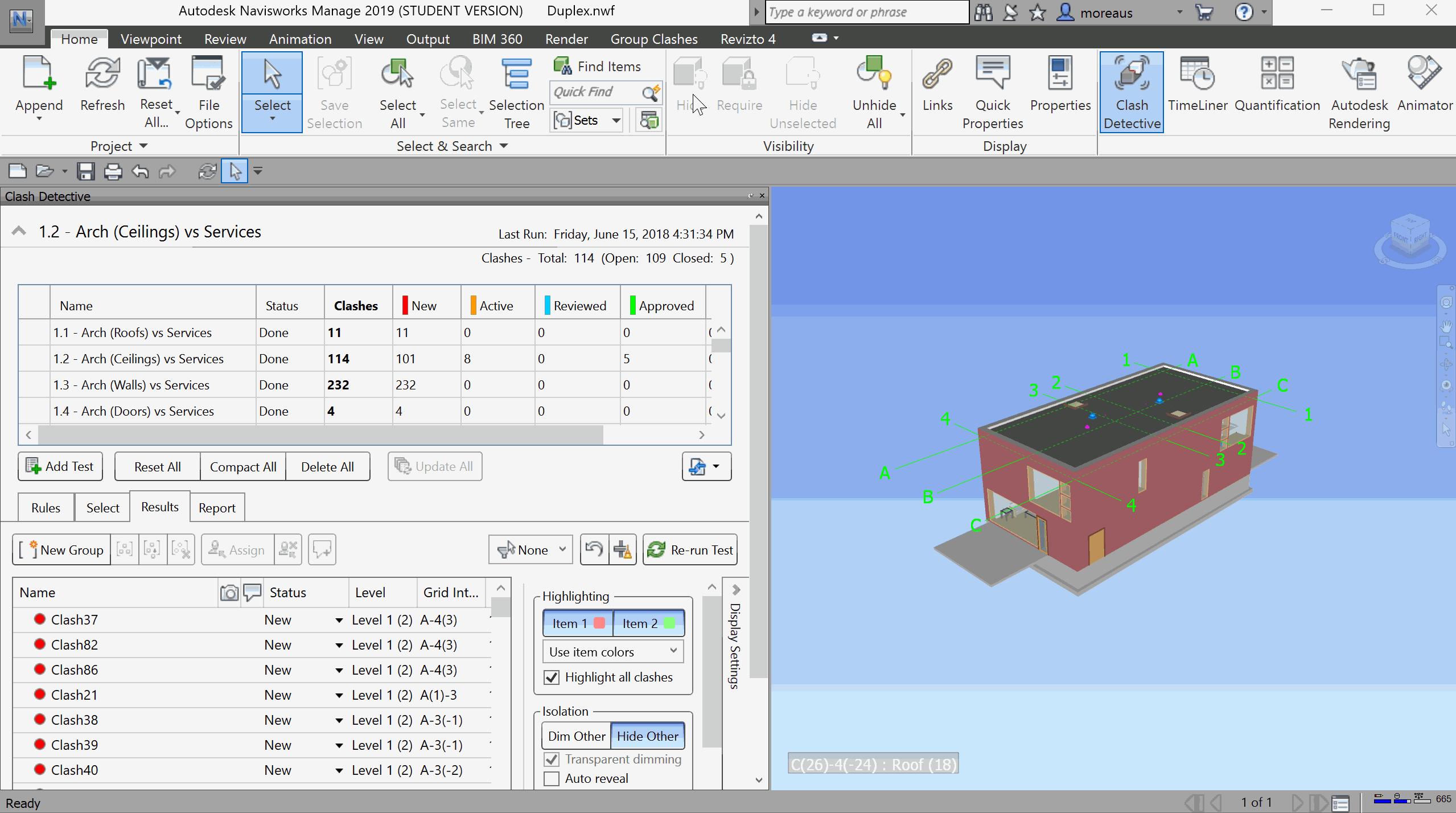This screenshot has height=813, width=1456.
Task: Click the Re-run Test button
Action: pyautogui.click(x=690, y=550)
